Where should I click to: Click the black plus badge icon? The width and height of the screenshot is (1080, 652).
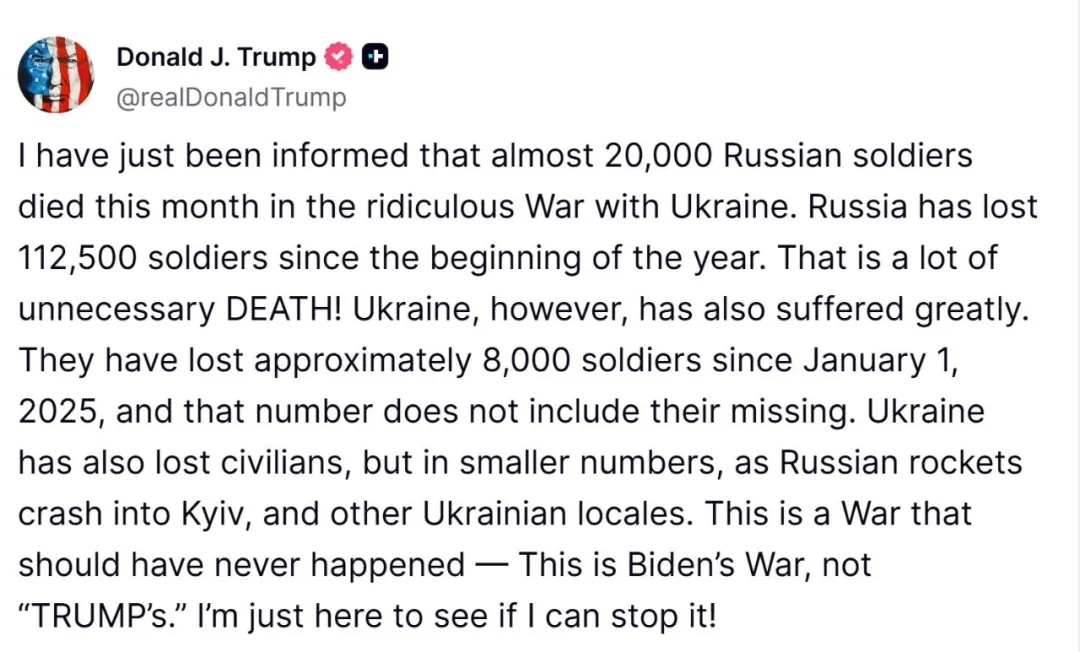tap(375, 57)
